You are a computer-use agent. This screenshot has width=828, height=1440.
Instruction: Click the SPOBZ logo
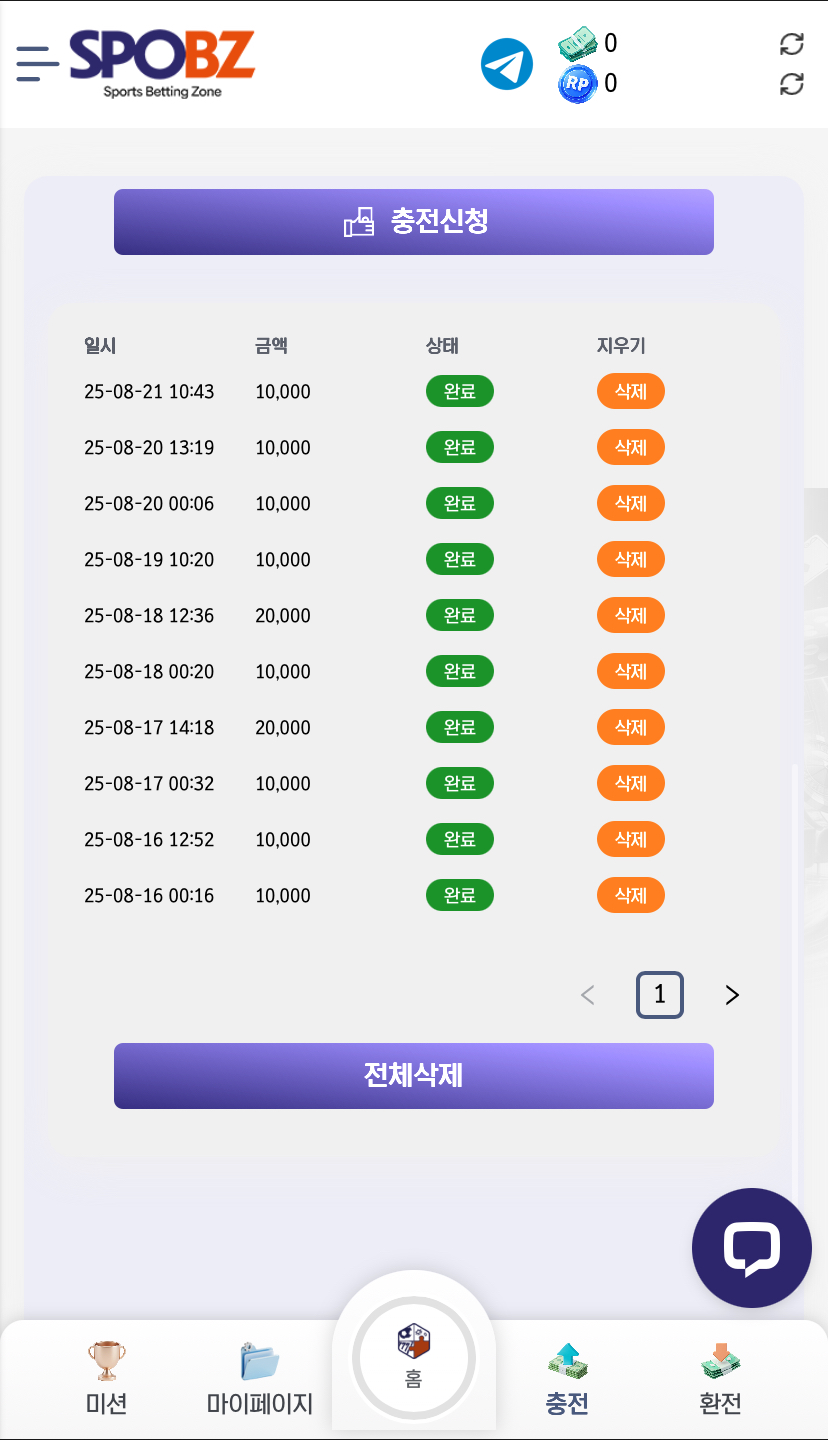[162, 63]
